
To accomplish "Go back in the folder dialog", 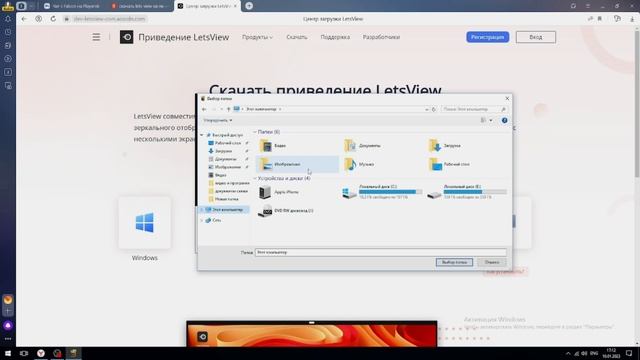I will (204, 109).
